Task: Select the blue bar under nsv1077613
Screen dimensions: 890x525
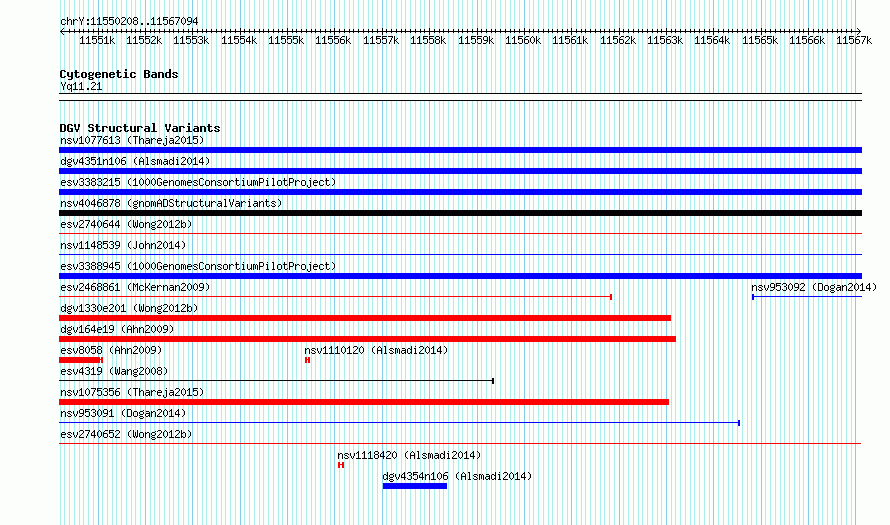Action: [460, 150]
